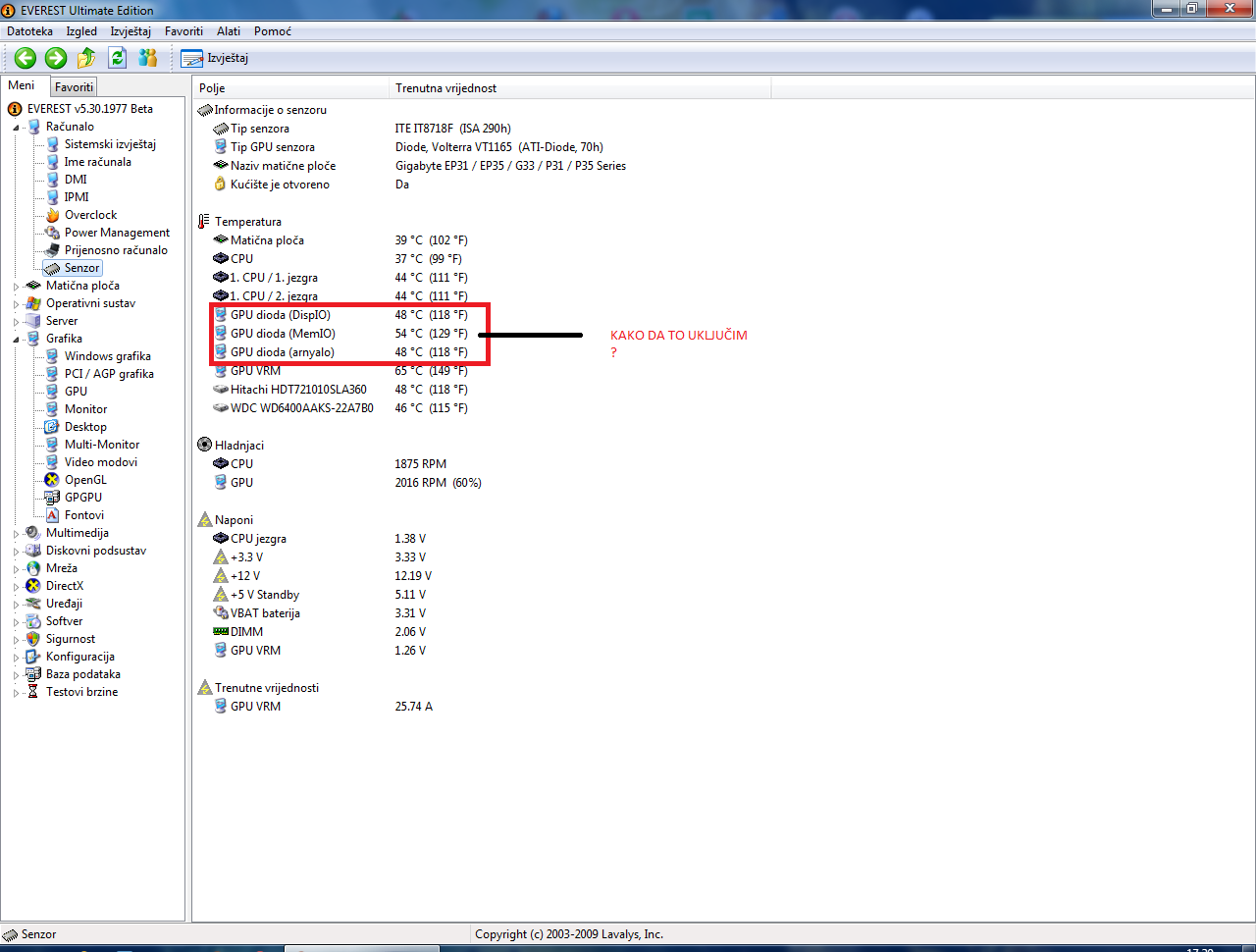This screenshot has height=952, width=1256.
Task: Select the EVEREST v5.30.1977 Beta root icon
Action: click(x=15, y=109)
